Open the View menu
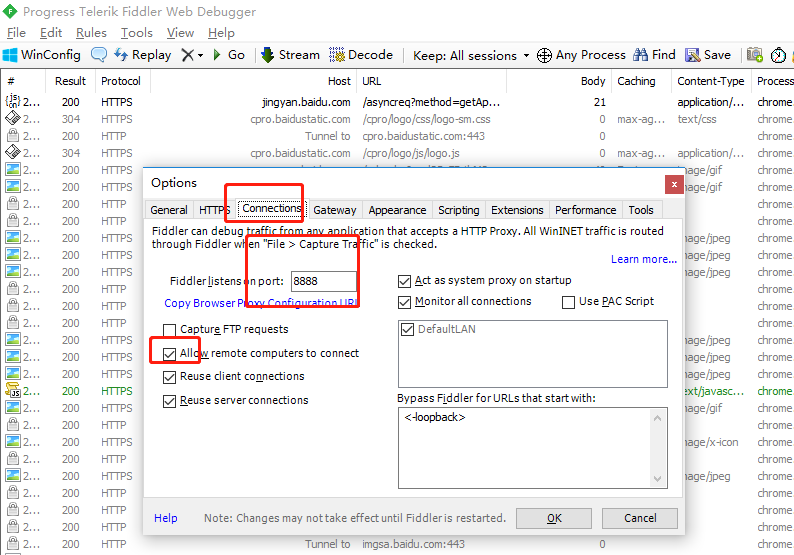The width and height of the screenshot is (794, 555). pos(180,33)
